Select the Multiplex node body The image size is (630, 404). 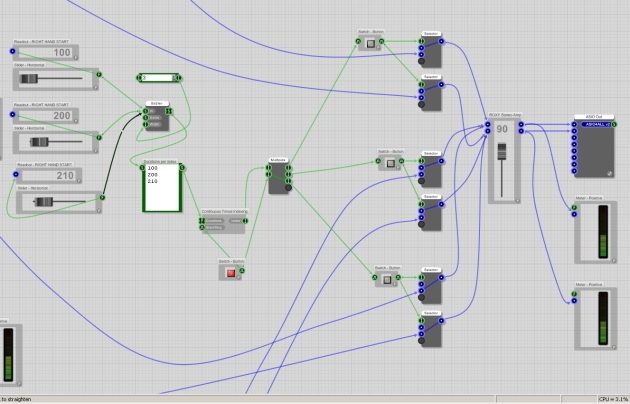pyautogui.click(x=277, y=178)
